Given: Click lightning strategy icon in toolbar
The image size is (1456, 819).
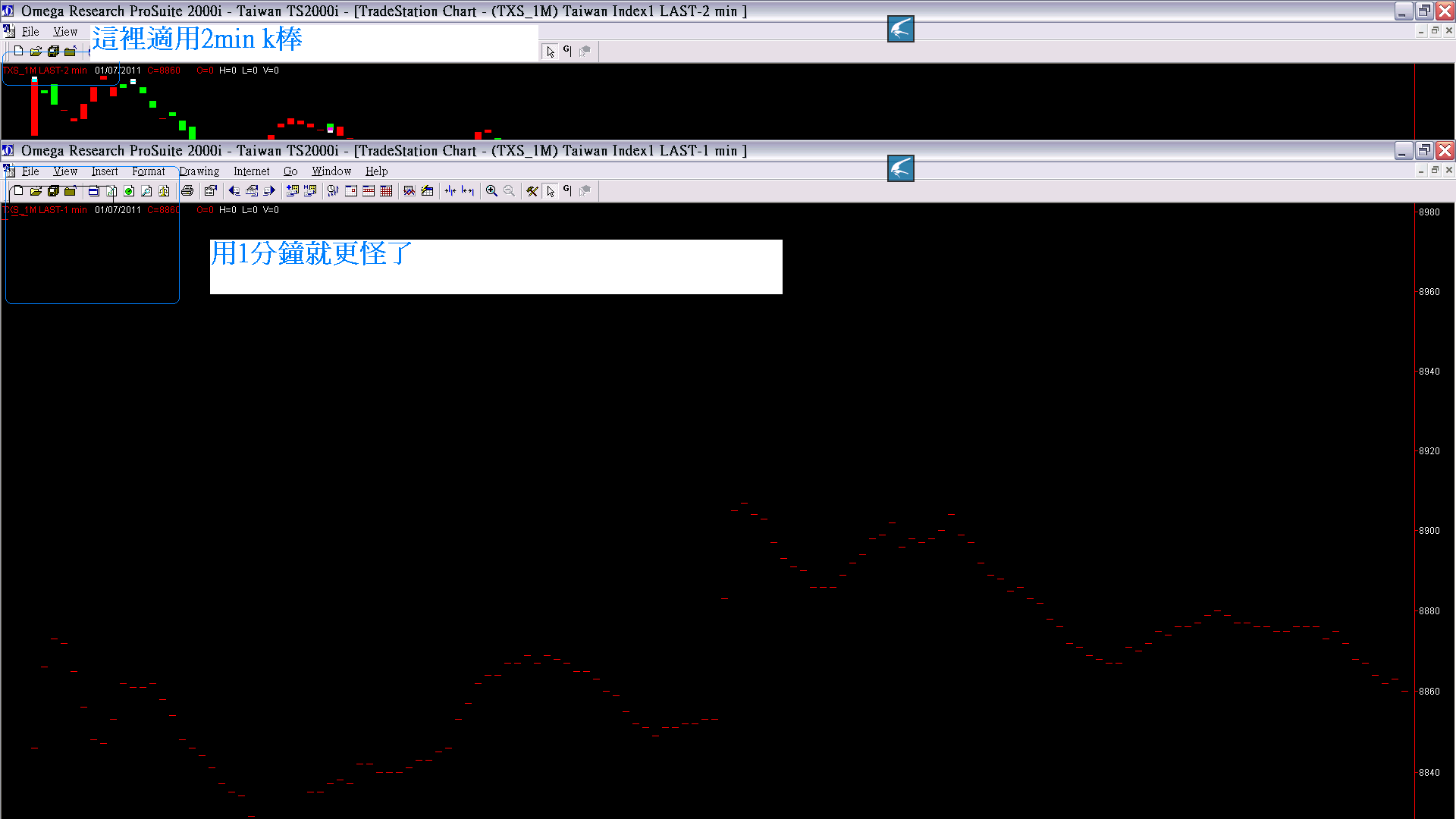Looking at the screenshot, I should [427, 191].
